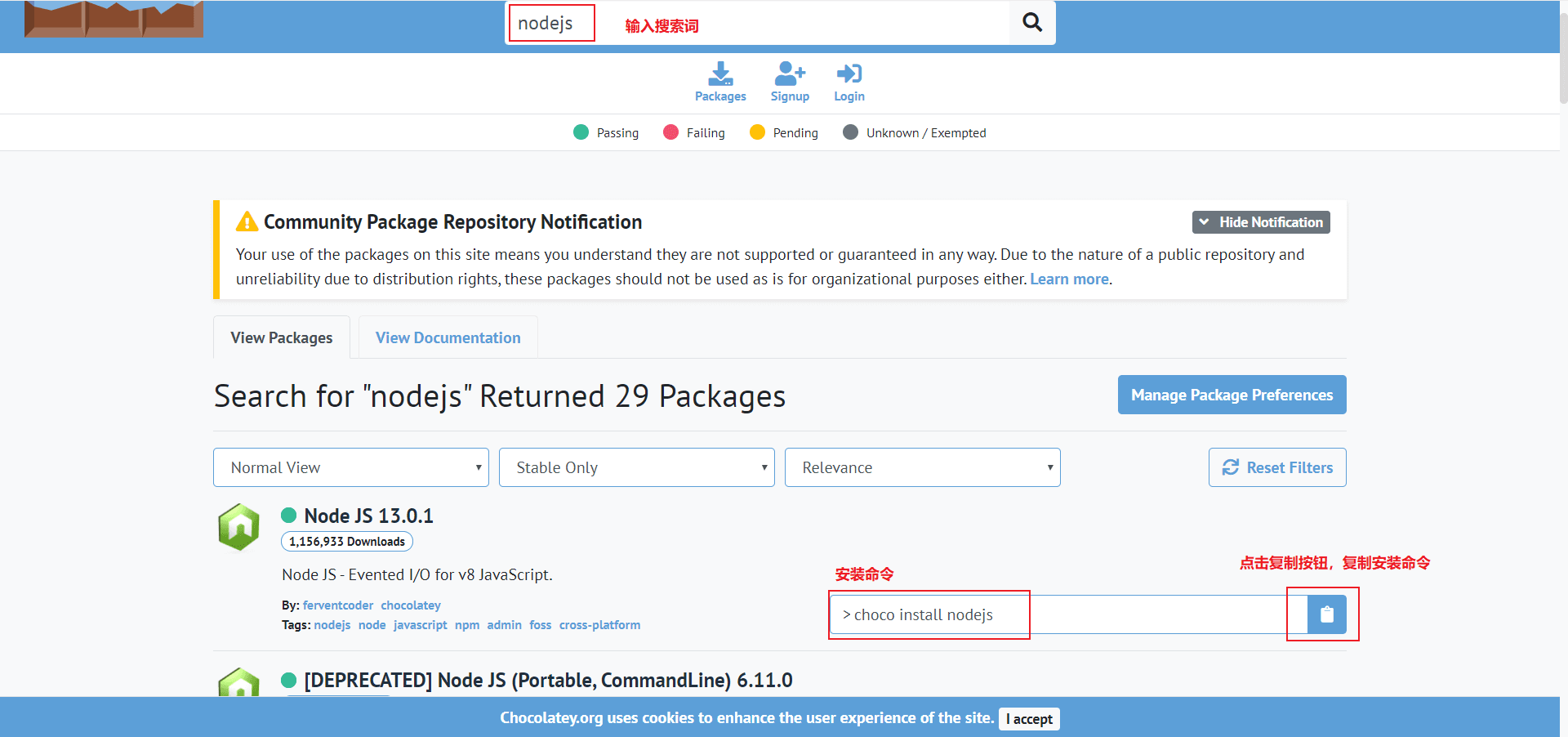Switch to the View Documentation tab
1568x737 pixels.
point(448,337)
